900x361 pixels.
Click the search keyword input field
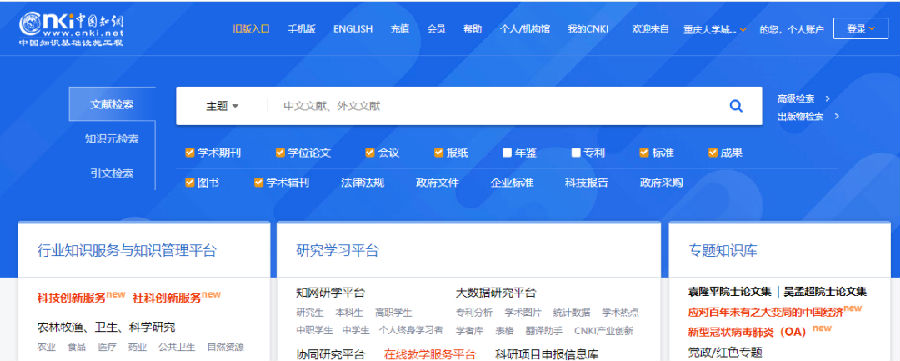tap(494, 106)
